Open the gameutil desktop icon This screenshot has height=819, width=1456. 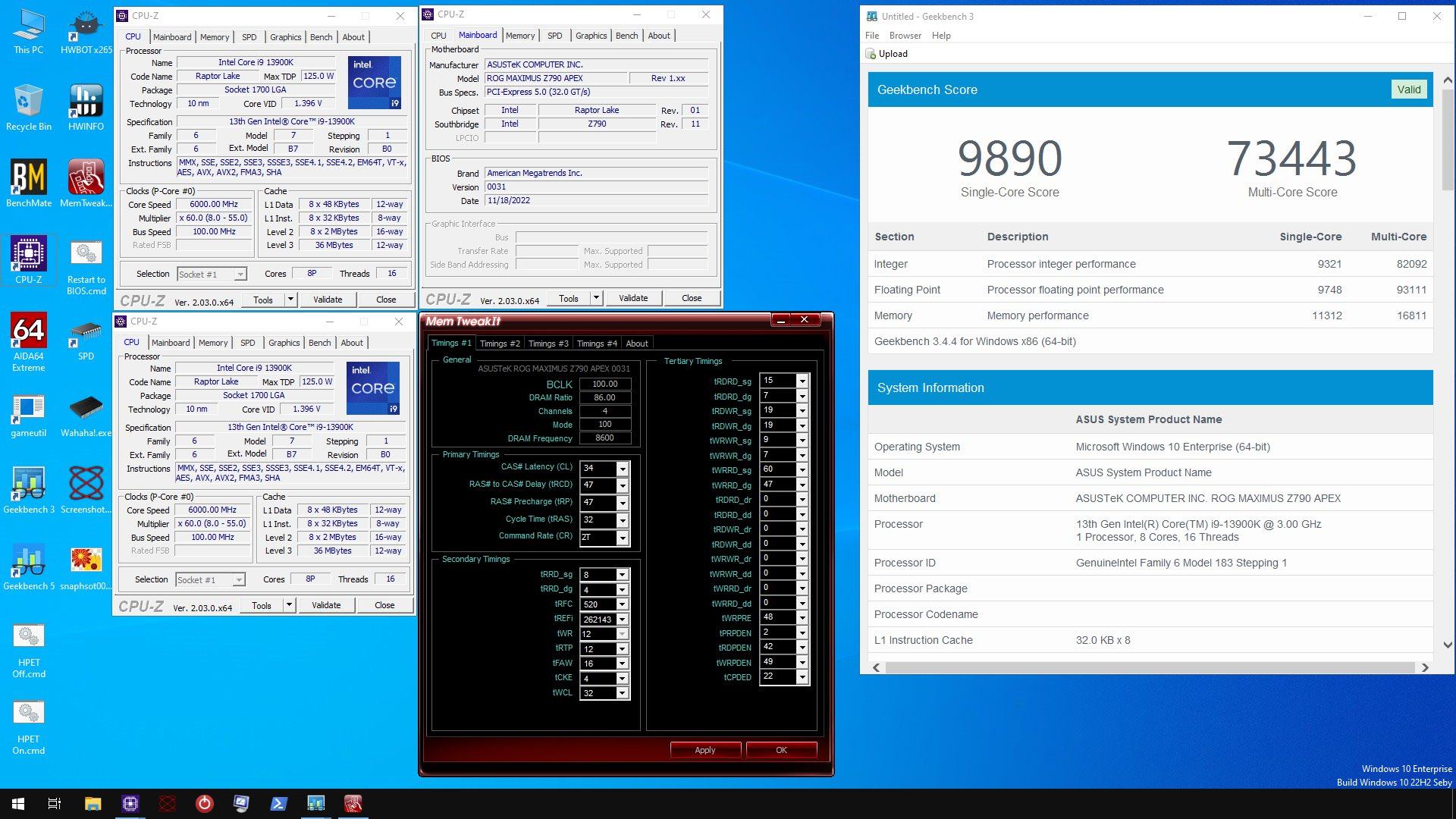coord(28,415)
